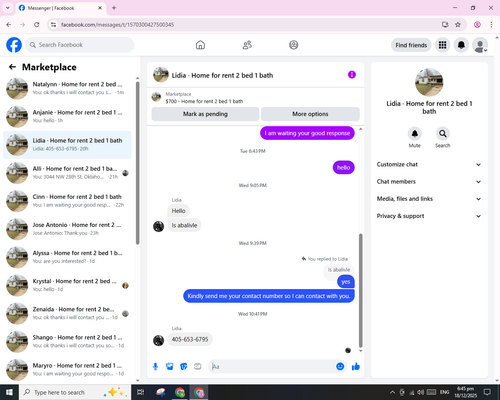The width and height of the screenshot is (500, 400).
Task: Click the Search Facebook field
Action: 80,45
